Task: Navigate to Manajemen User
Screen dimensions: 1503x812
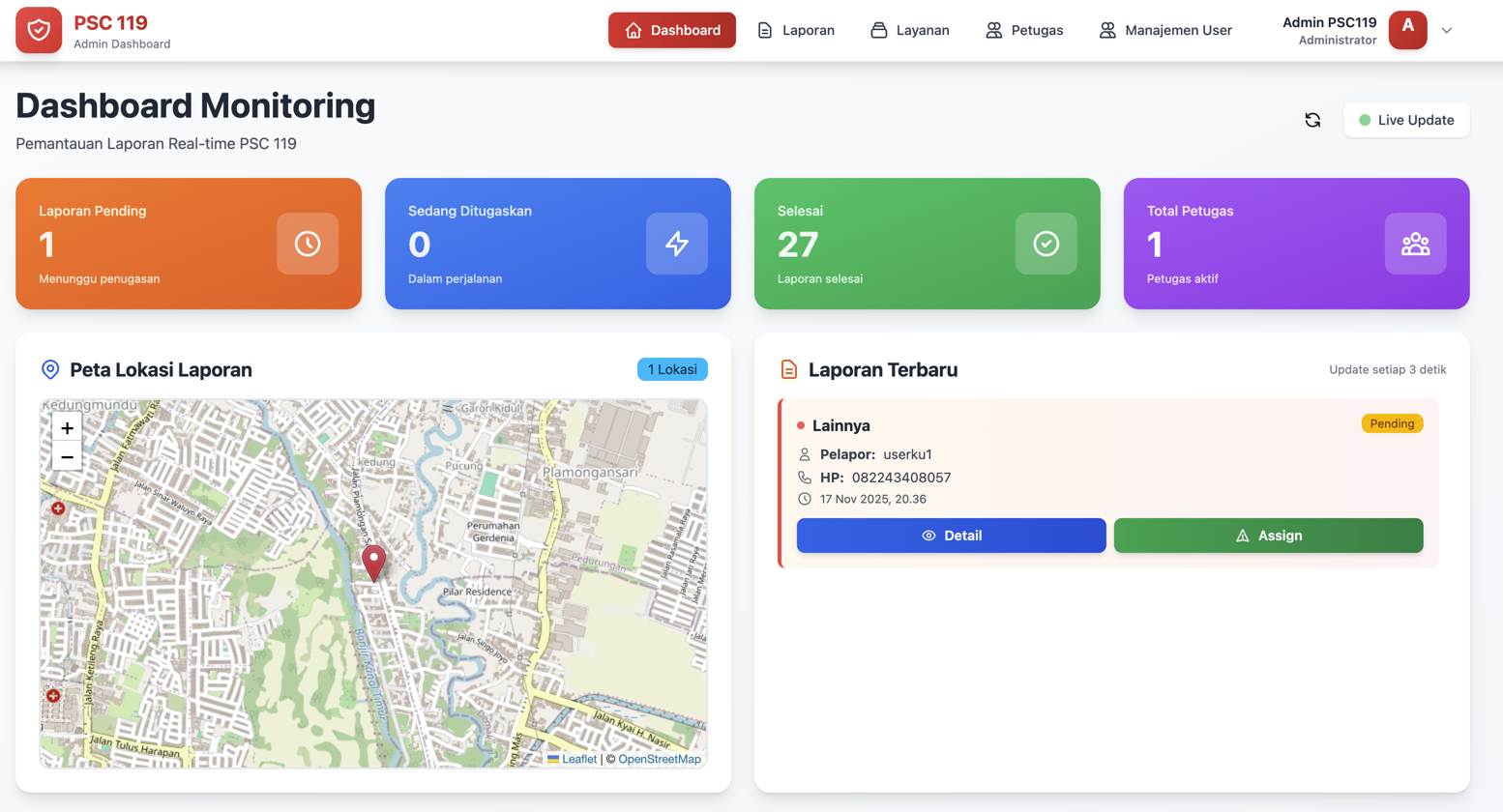Action: [1165, 30]
